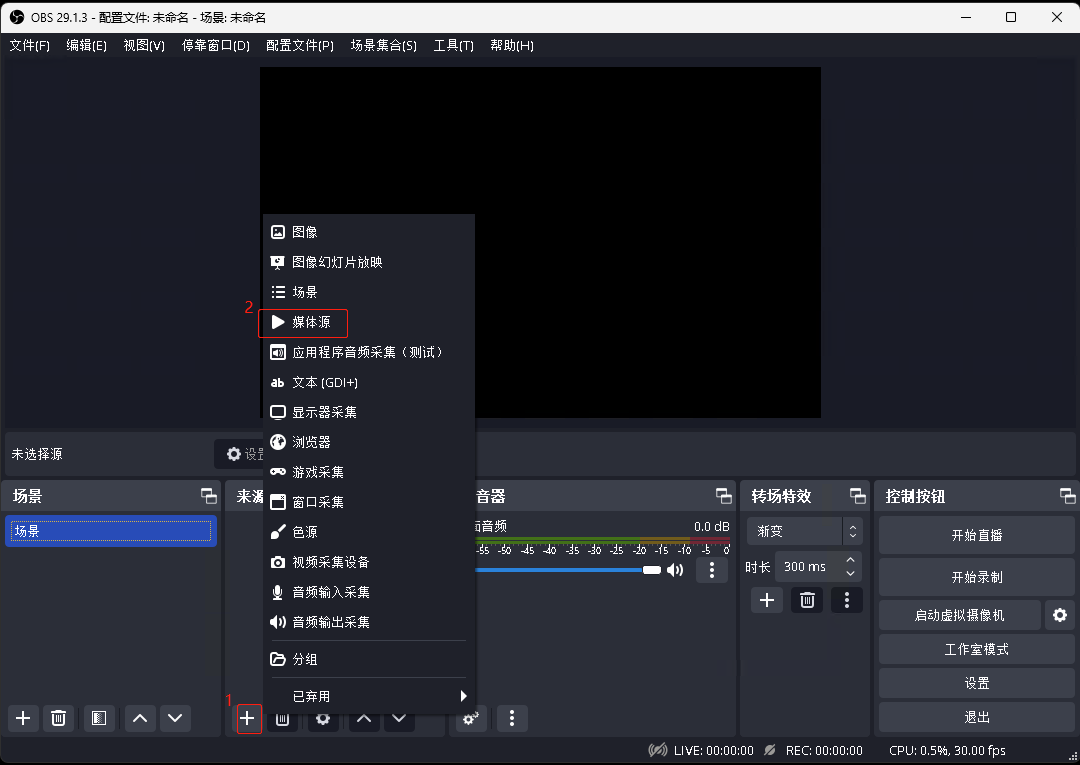
Task: Toggle 工作室模式 studio mode
Action: [976, 649]
